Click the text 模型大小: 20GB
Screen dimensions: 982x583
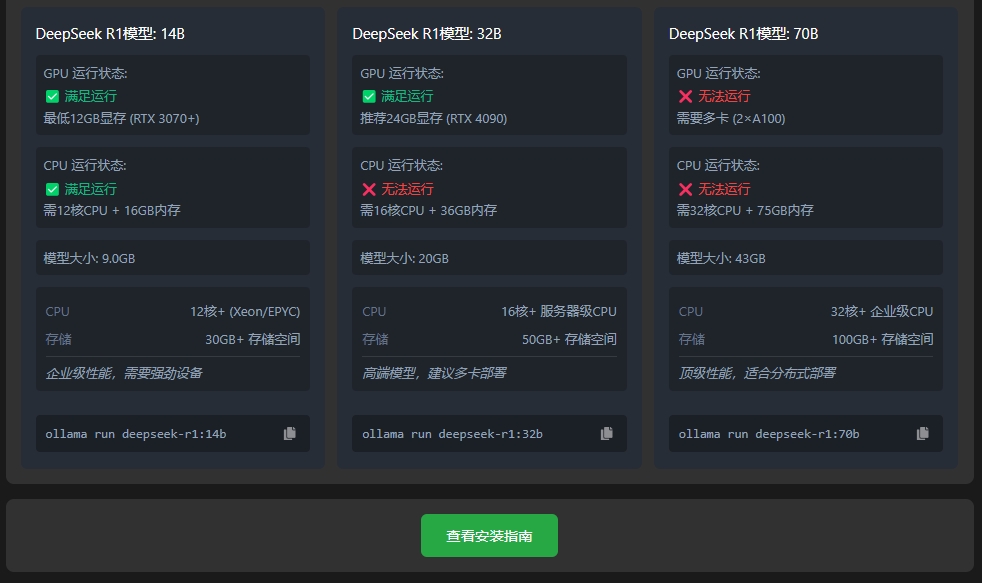click(405, 258)
